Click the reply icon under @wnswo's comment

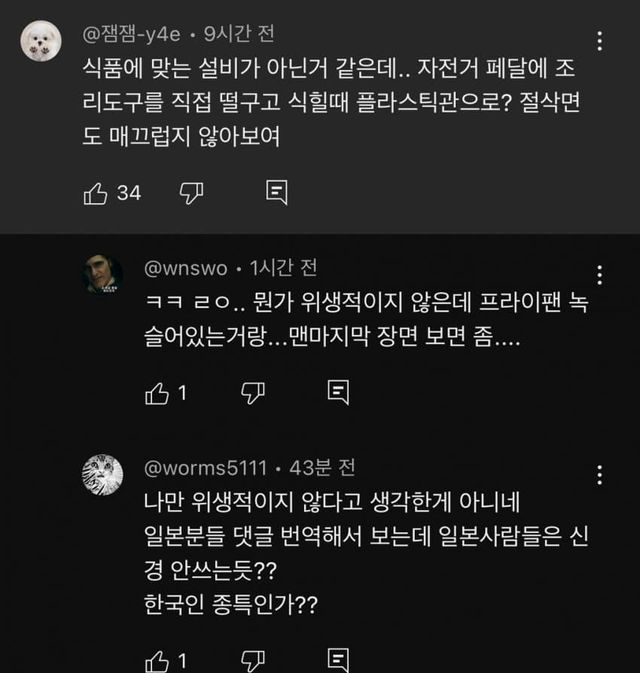(338, 392)
